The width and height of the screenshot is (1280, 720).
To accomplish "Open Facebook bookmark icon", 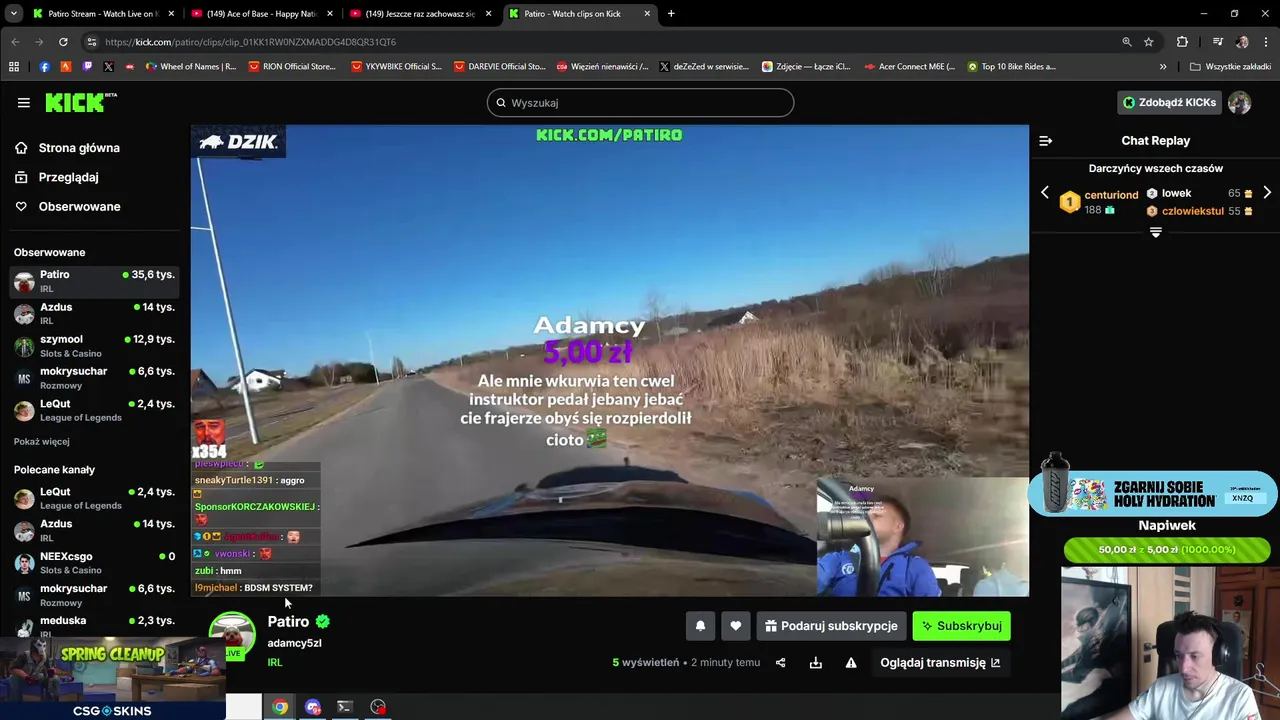I will tap(44, 67).
